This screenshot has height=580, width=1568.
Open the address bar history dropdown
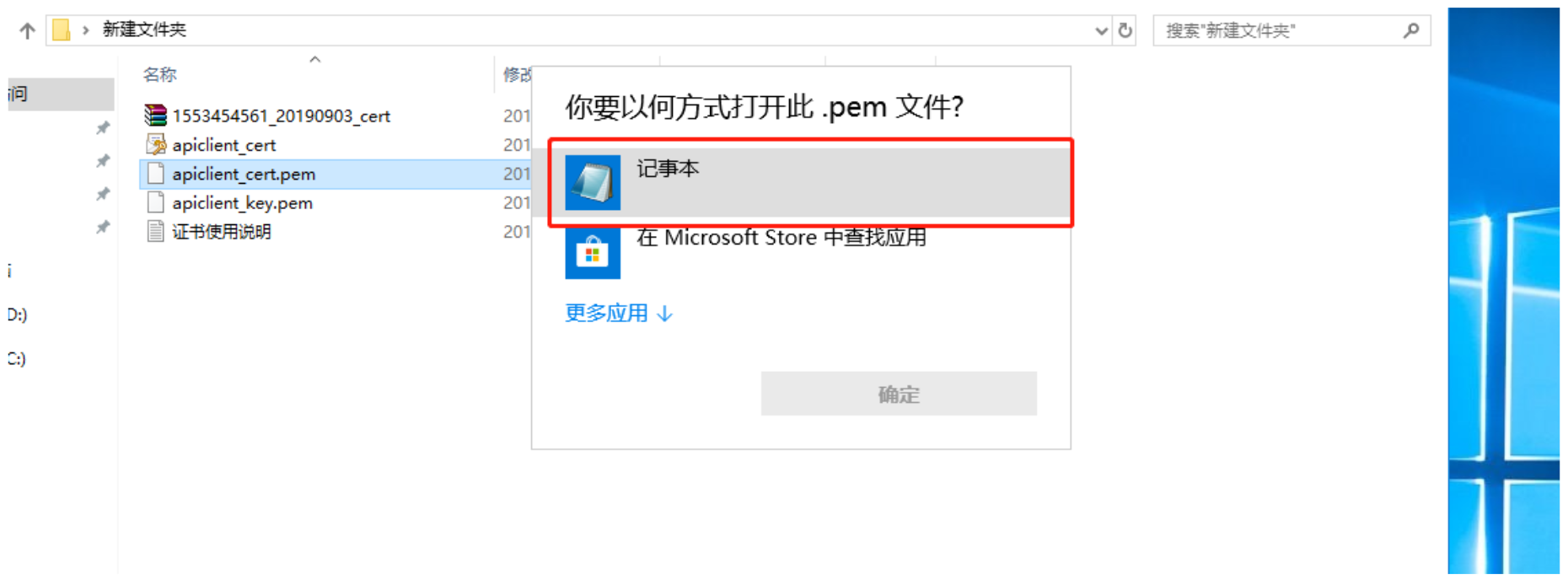tap(1101, 31)
